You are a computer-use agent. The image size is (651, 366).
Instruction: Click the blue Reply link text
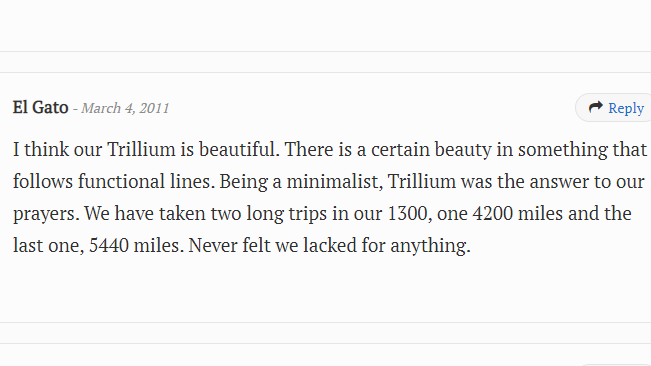(626, 108)
